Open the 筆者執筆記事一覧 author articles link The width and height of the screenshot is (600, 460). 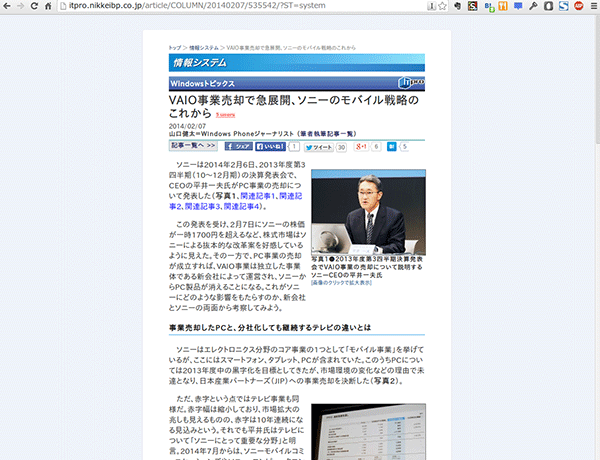tap(328, 134)
